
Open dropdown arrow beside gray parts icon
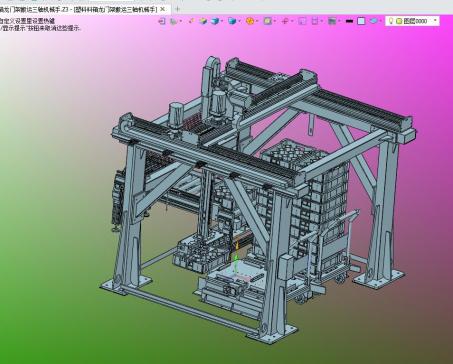click(x=181, y=21)
